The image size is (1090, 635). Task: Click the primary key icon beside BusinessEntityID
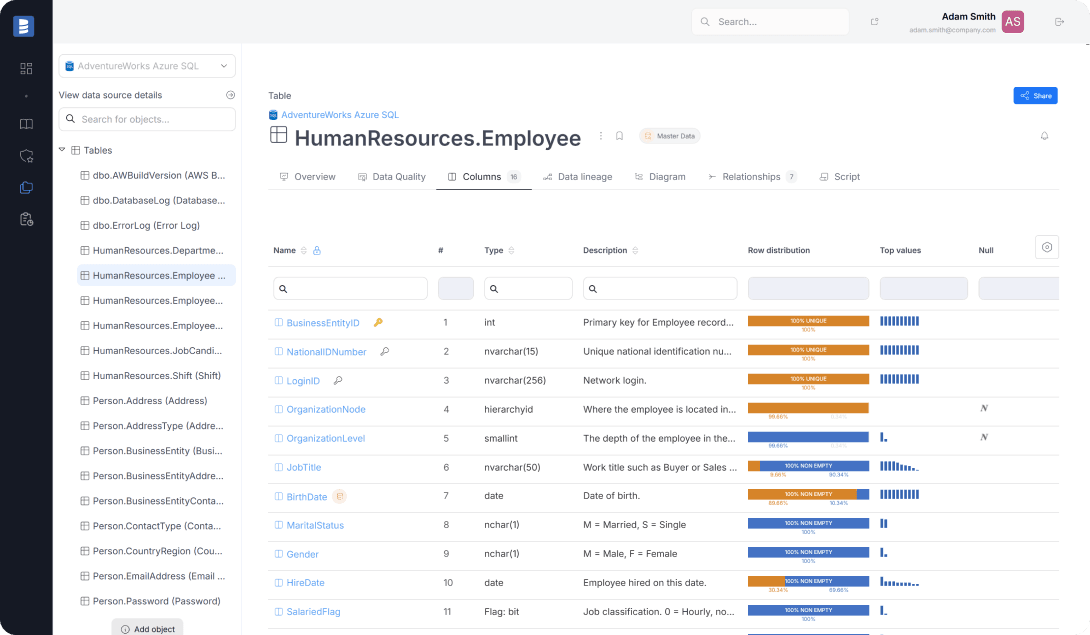(x=378, y=323)
